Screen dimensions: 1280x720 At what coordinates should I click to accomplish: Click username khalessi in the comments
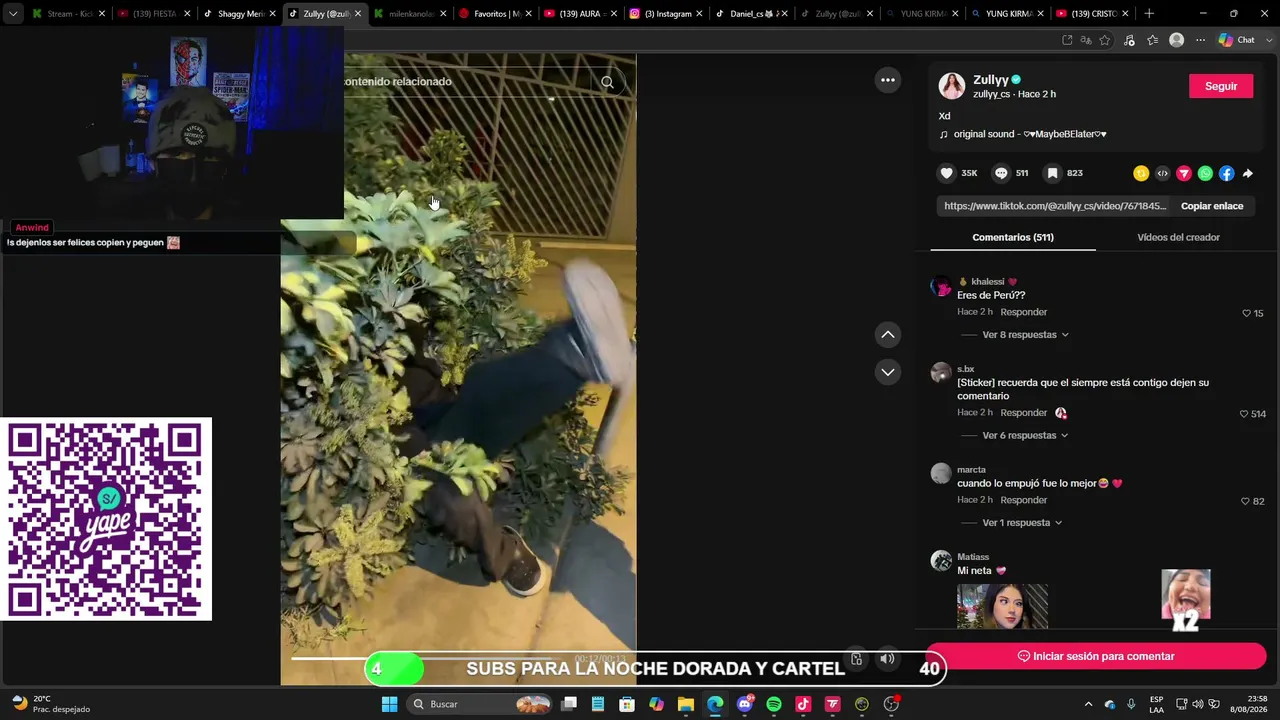coord(988,282)
